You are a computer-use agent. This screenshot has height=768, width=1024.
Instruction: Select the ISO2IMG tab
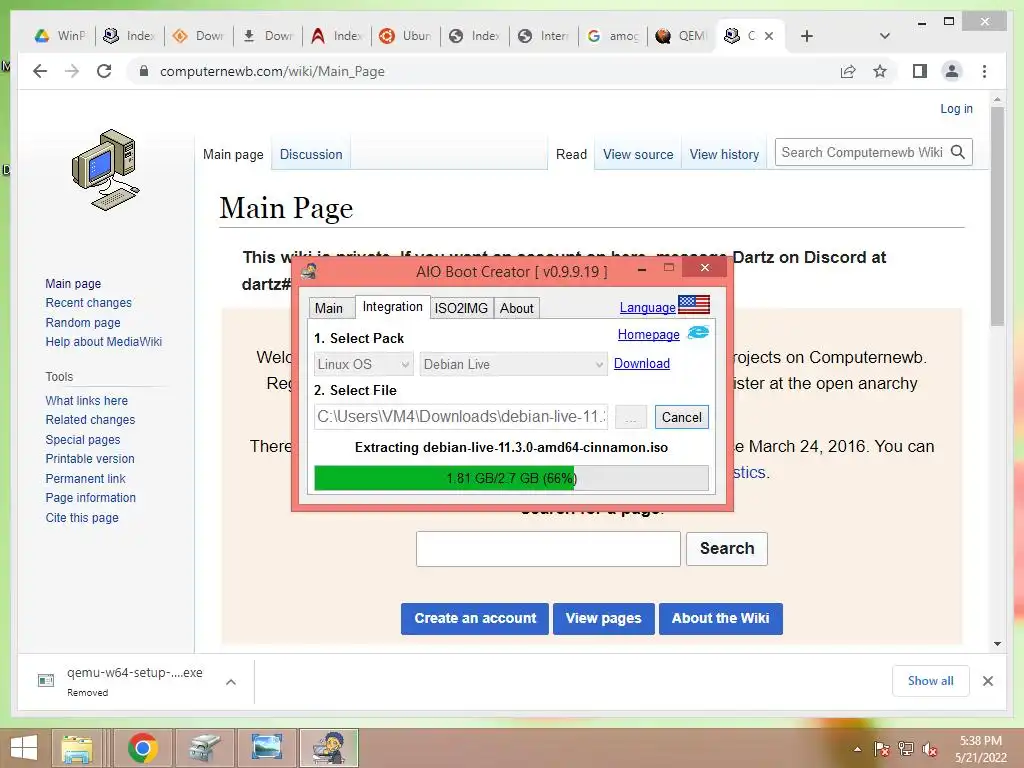click(461, 308)
